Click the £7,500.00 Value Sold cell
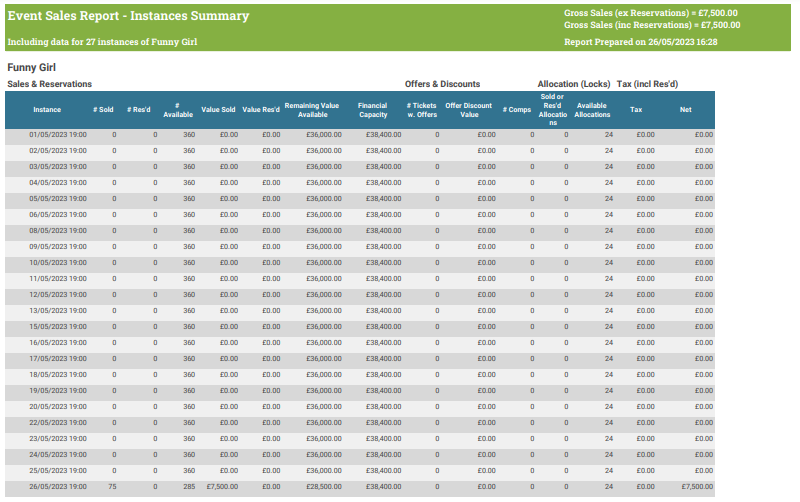The width and height of the screenshot is (800, 502). (222, 487)
